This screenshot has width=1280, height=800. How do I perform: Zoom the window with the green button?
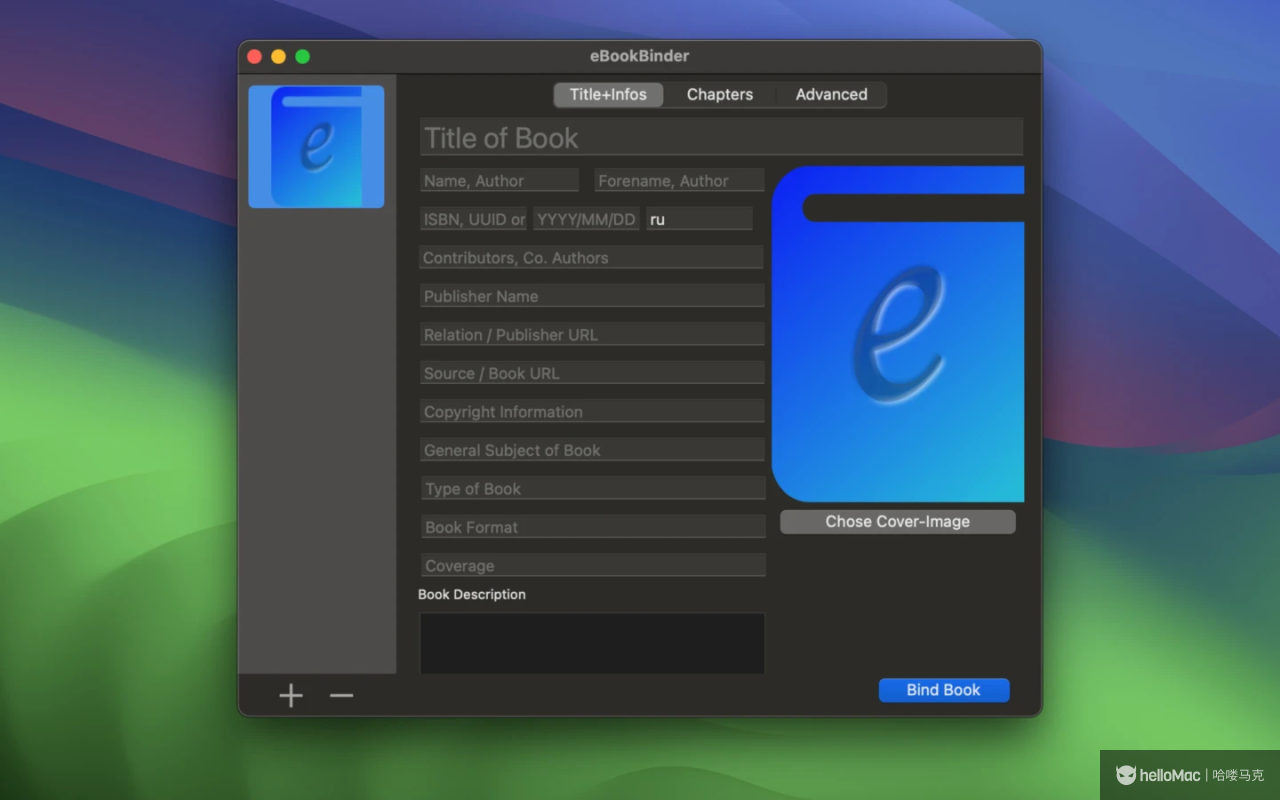(x=302, y=56)
